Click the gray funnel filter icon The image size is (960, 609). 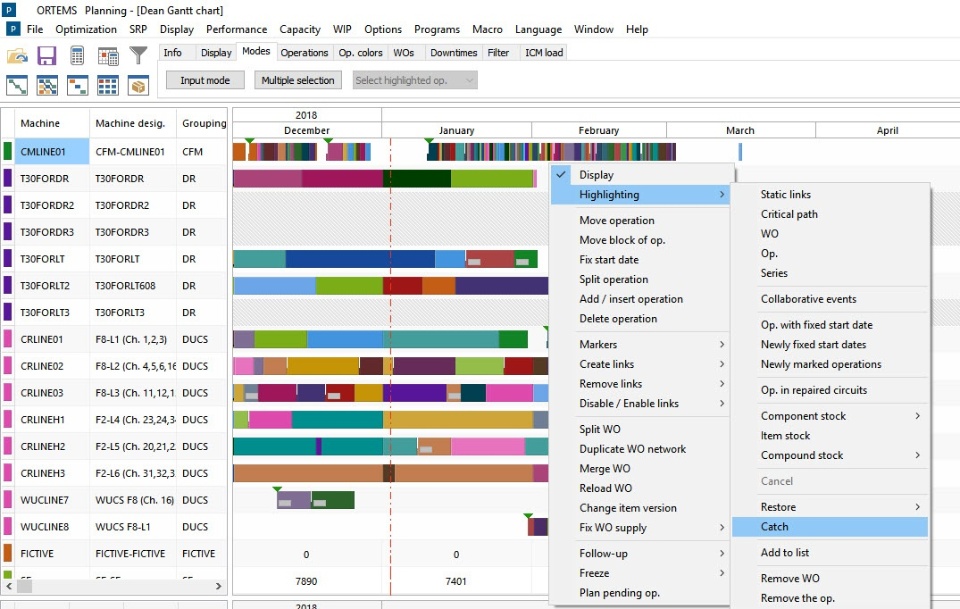138,55
